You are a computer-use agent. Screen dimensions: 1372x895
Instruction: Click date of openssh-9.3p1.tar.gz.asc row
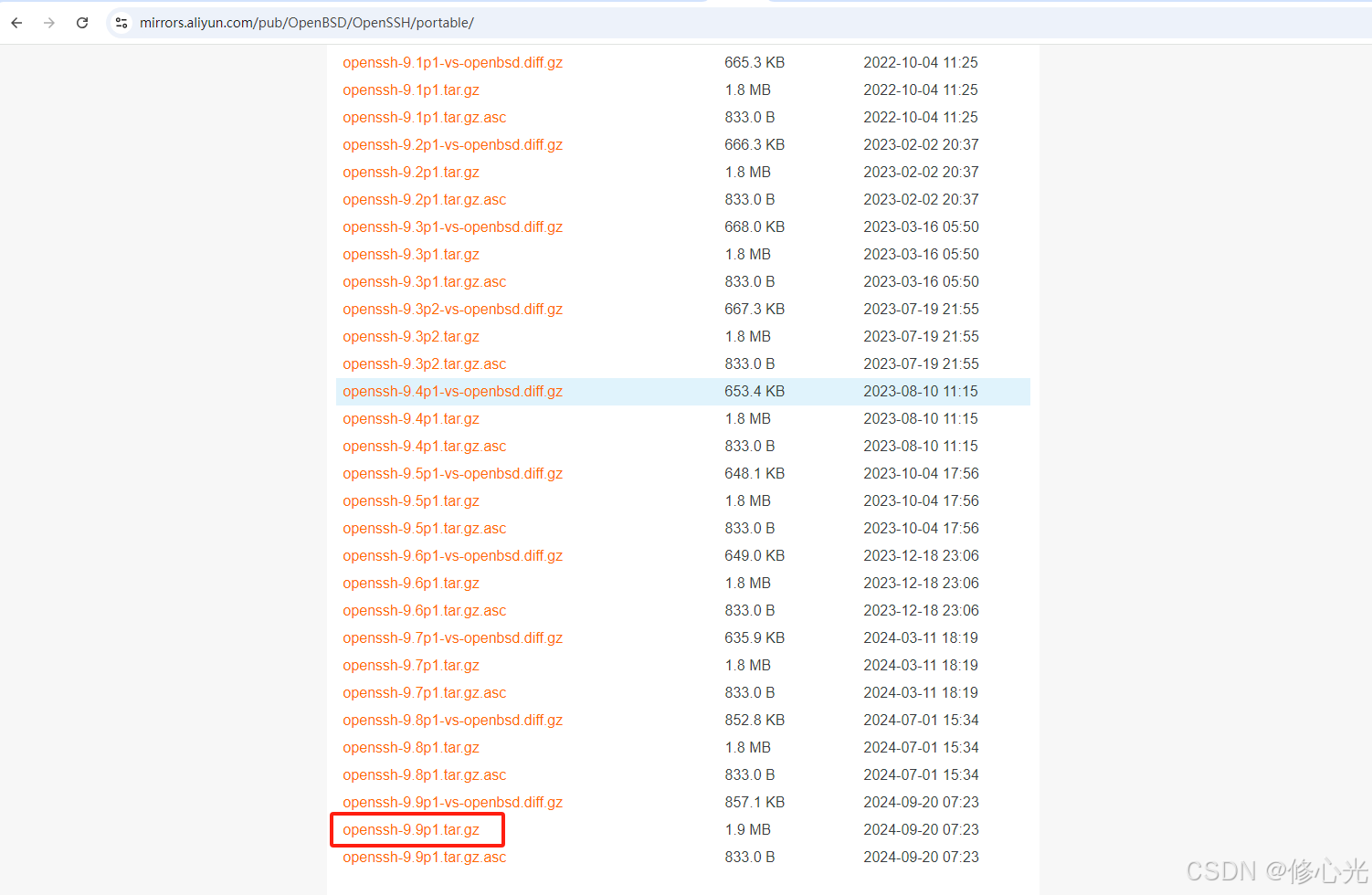921,281
